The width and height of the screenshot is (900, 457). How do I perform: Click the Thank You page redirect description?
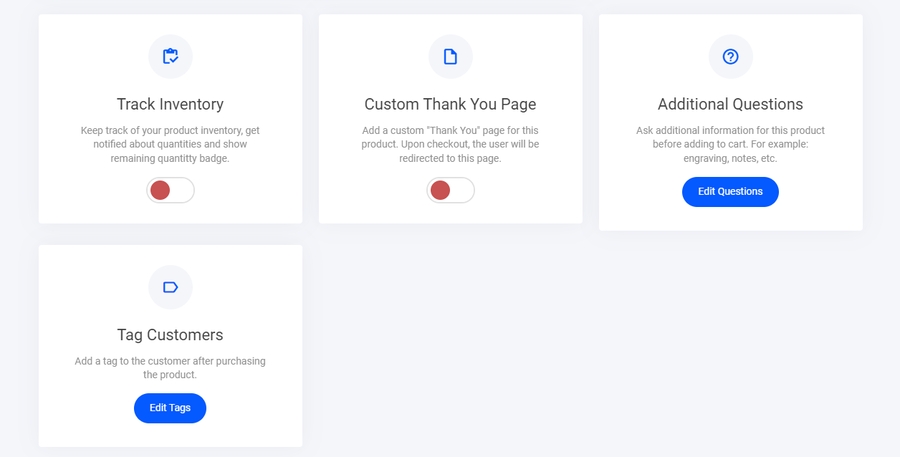click(x=450, y=145)
